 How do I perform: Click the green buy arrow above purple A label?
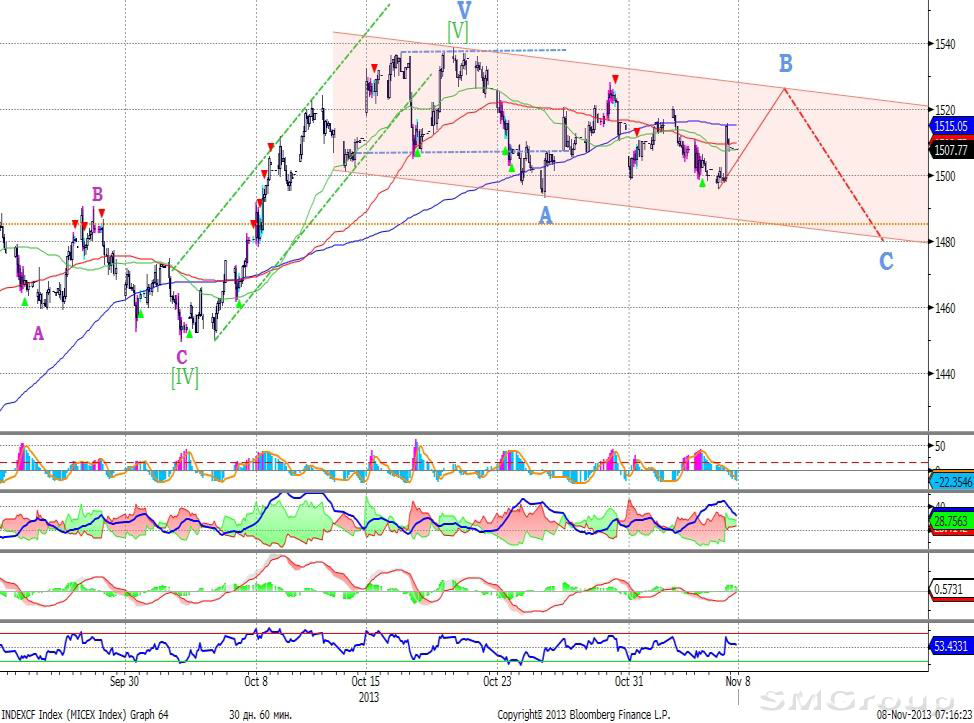pyautogui.click(x=26, y=288)
